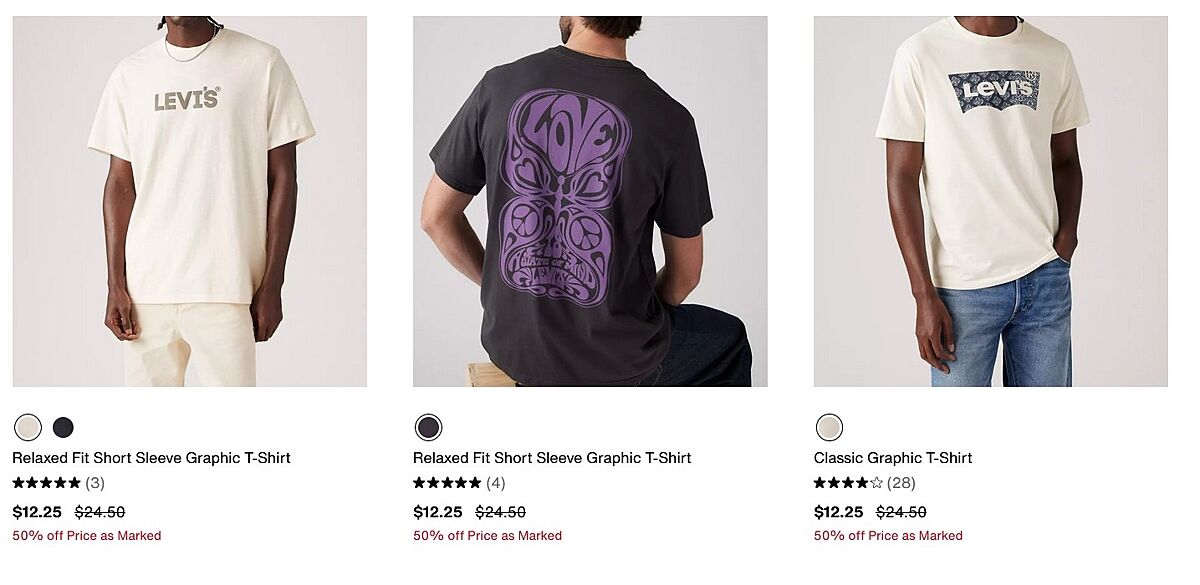Choose the dark swatch under the purple graphic shirt
1200x585 pixels.
(428, 428)
